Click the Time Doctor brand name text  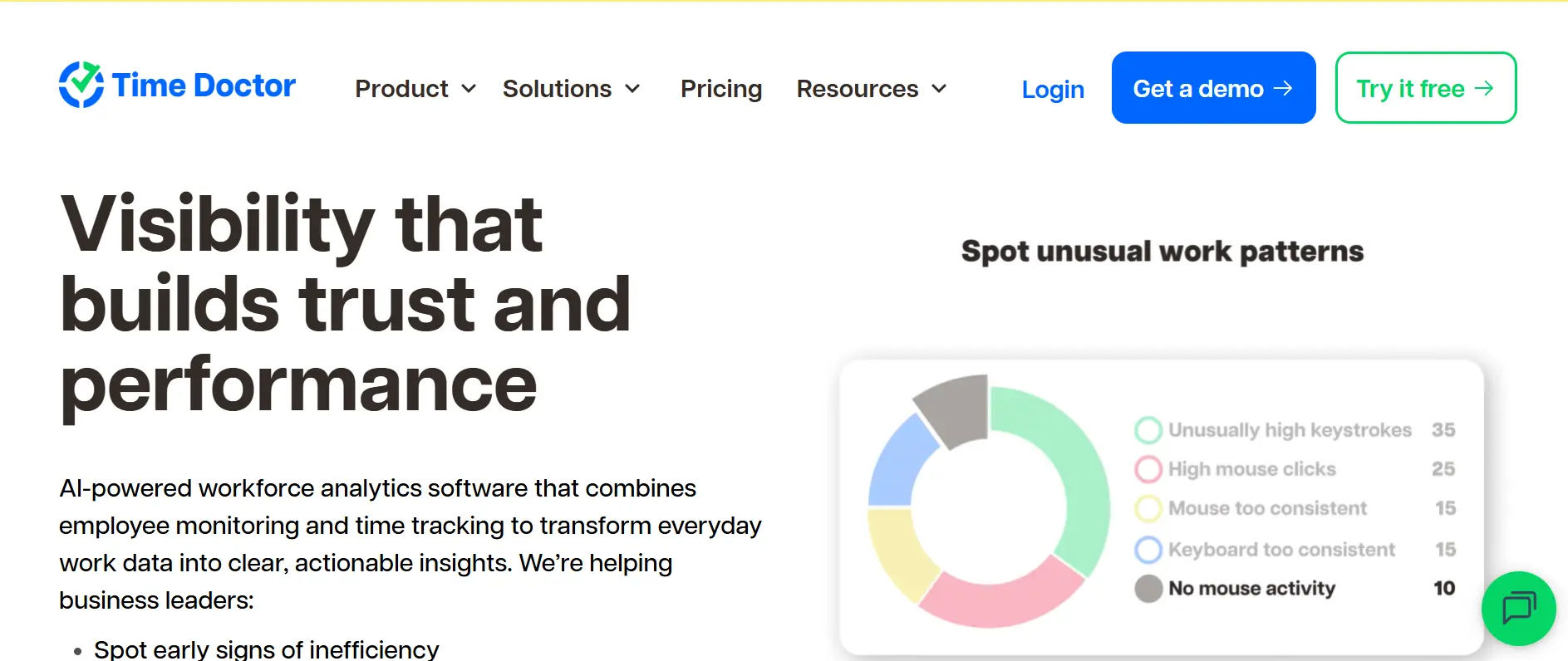click(204, 86)
